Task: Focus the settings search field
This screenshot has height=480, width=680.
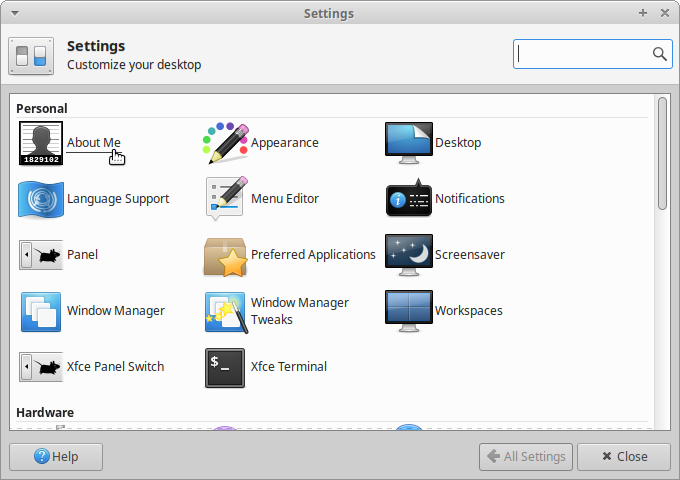Action: (x=592, y=54)
